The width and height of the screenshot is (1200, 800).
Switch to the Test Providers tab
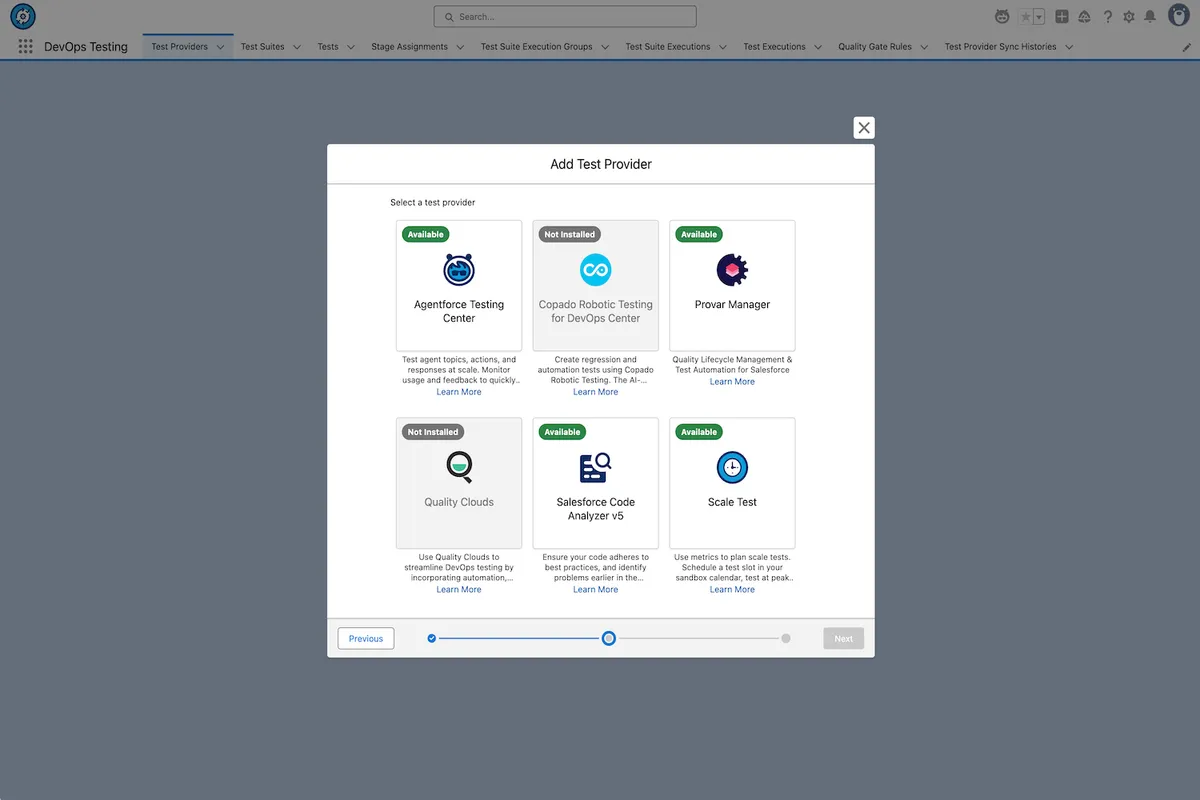tap(180, 47)
